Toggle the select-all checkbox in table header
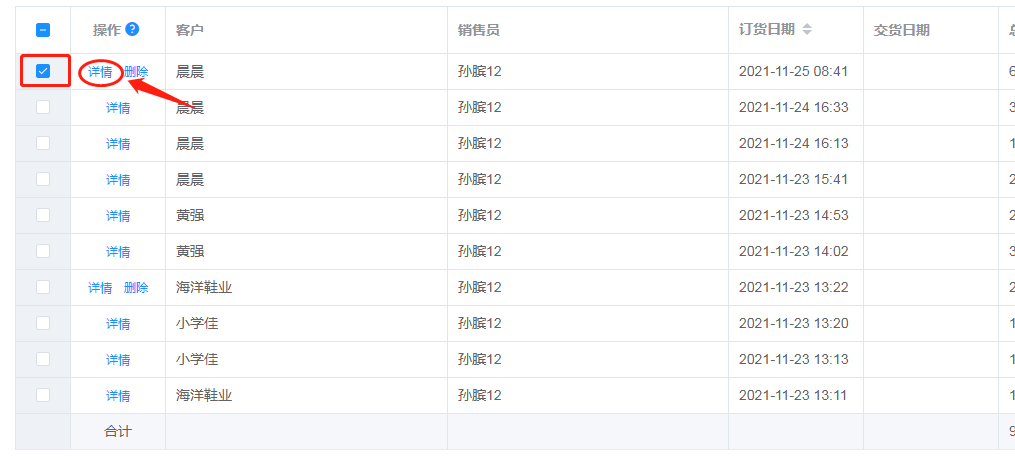The width and height of the screenshot is (1015, 456). click(x=43, y=31)
